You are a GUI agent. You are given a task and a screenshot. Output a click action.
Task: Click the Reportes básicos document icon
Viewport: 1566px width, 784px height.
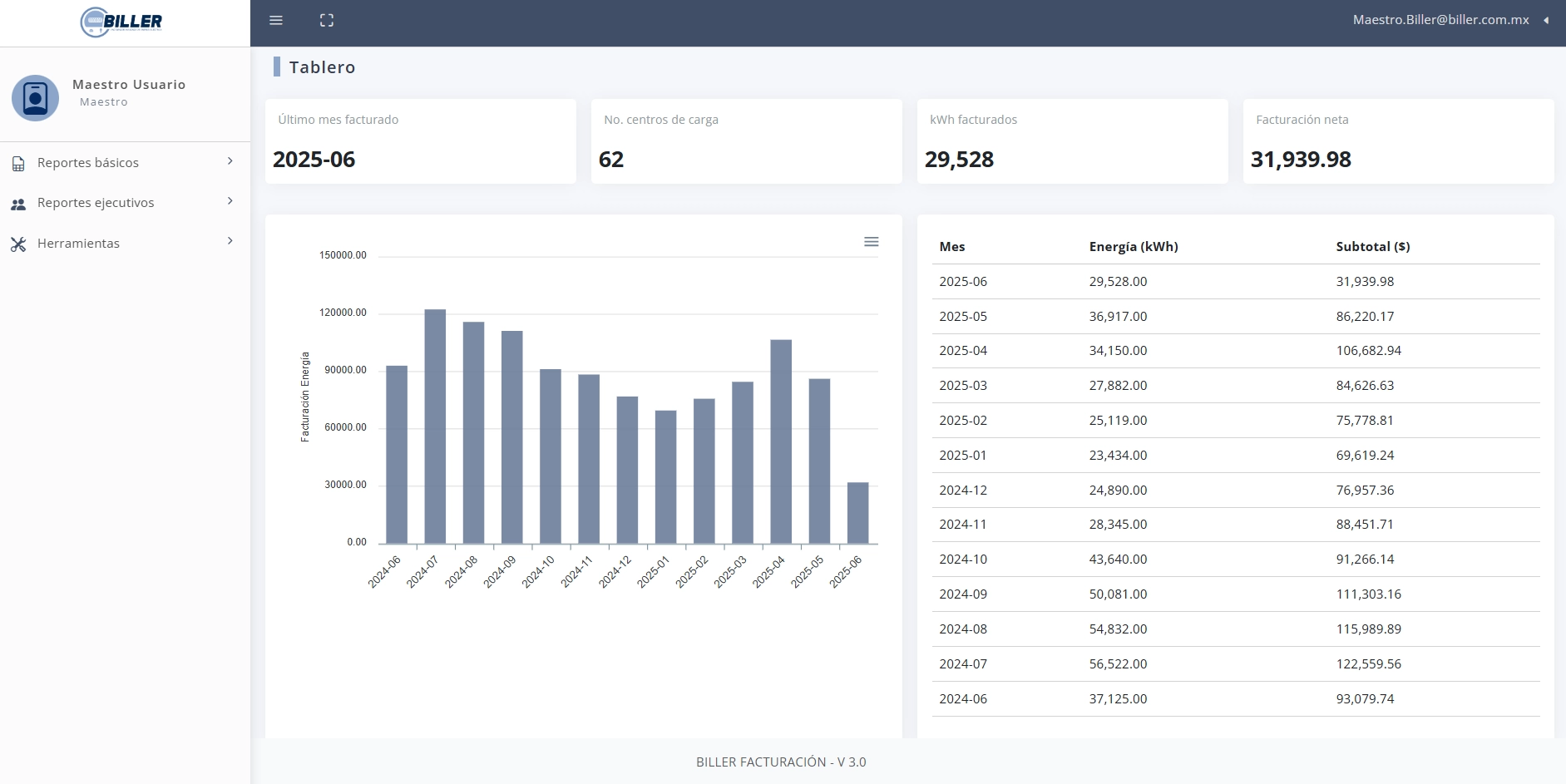(18, 164)
